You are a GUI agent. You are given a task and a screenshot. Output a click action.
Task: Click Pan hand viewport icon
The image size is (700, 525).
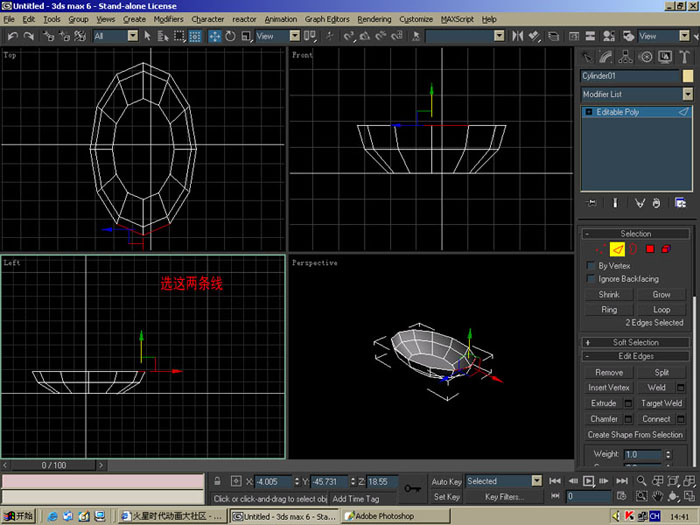(658, 496)
